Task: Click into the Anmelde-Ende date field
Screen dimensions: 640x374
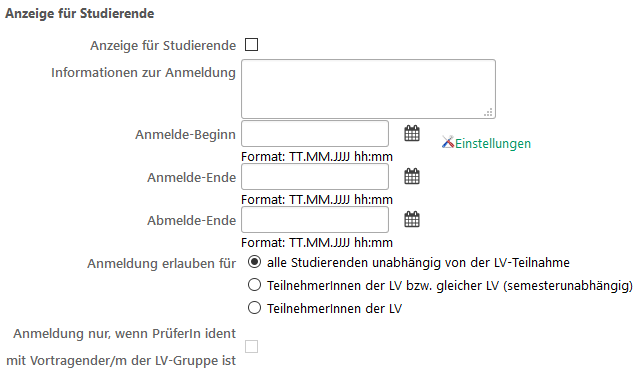Action: (x=315, y=176)
